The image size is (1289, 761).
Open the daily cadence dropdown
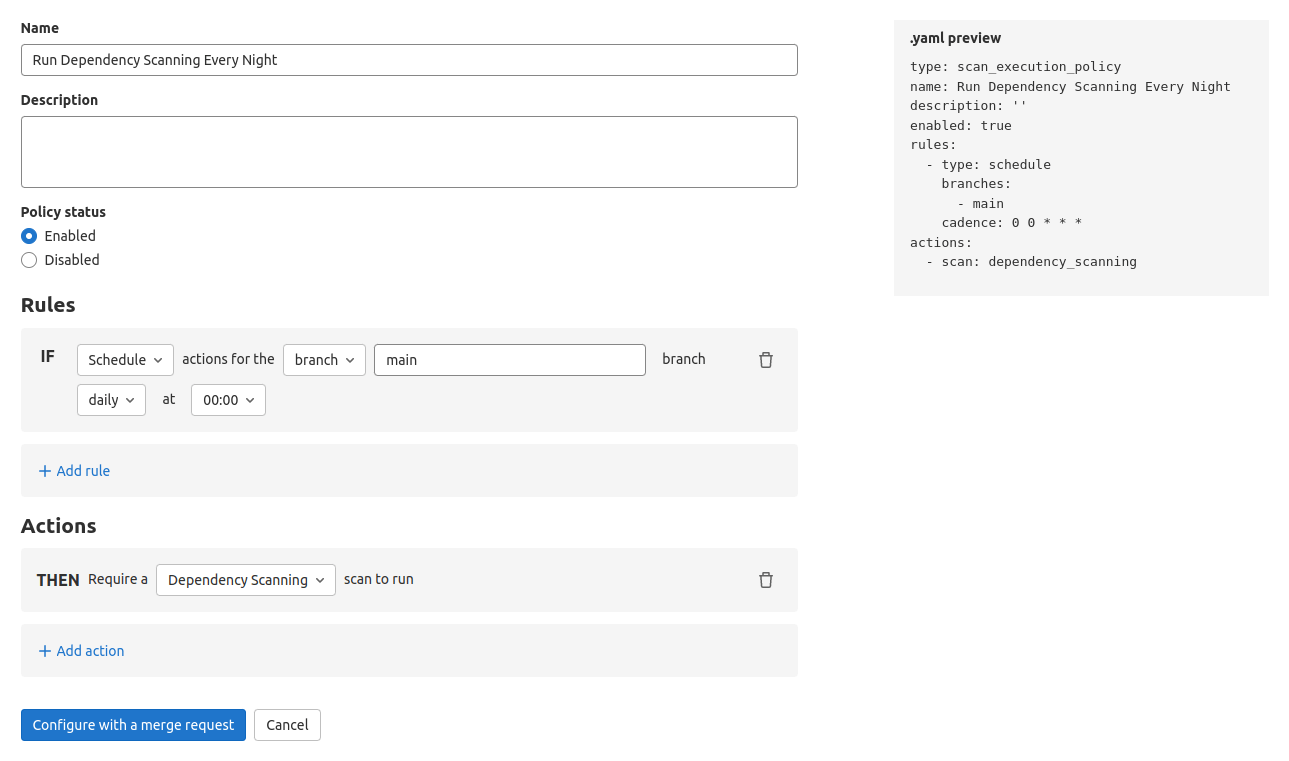[x=111, y=399]
